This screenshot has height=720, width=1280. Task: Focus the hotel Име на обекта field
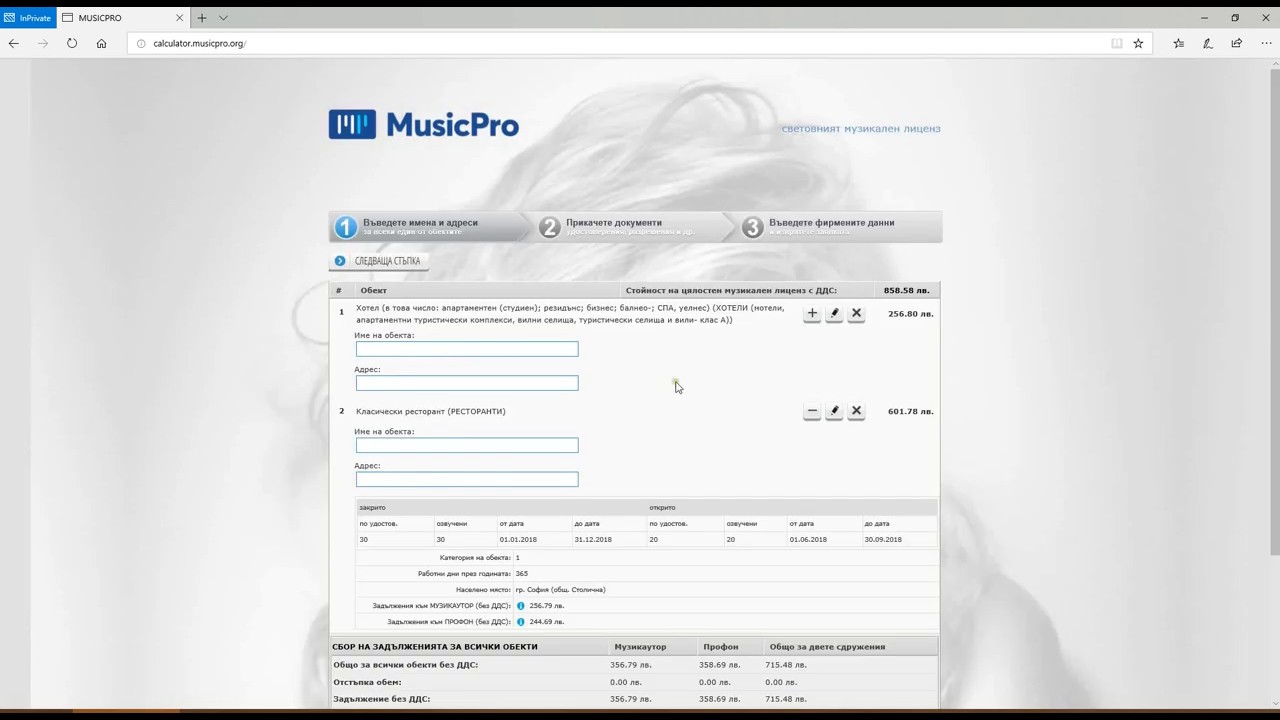(x=467, y=349)
